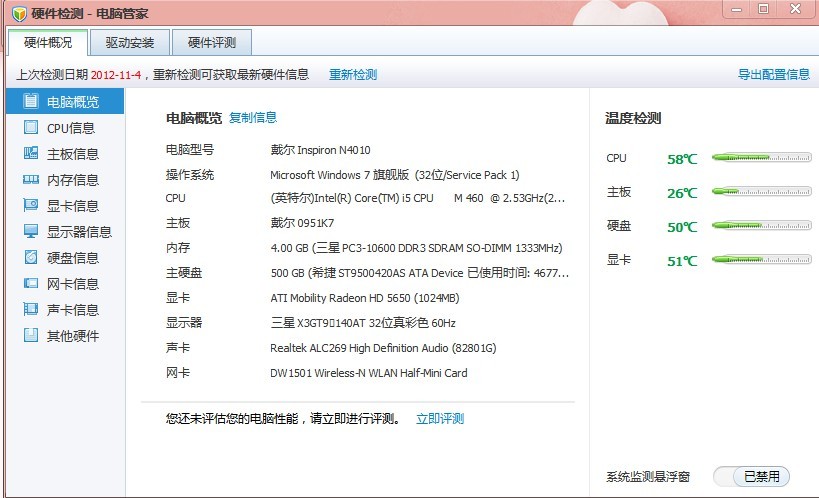
Task: Click the 主板信息 sidebar icon
Action: pos(31,153)
